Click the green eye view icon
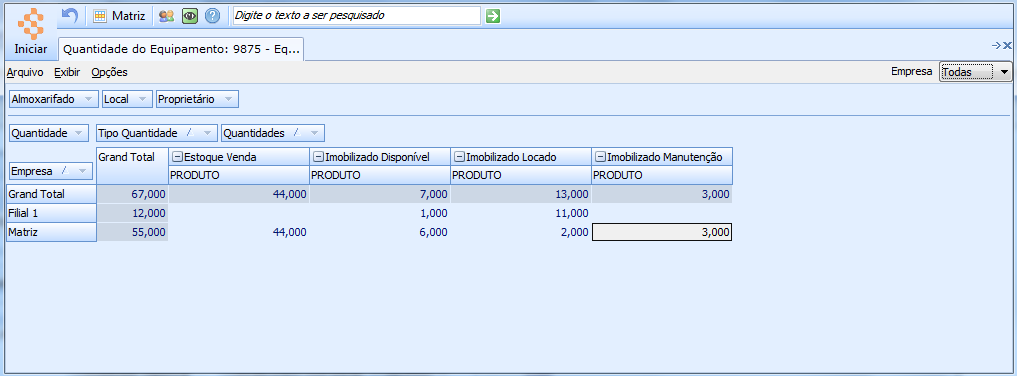Image resolution: width=1017 pixels, height=376 pixels. tap(189, 16)
